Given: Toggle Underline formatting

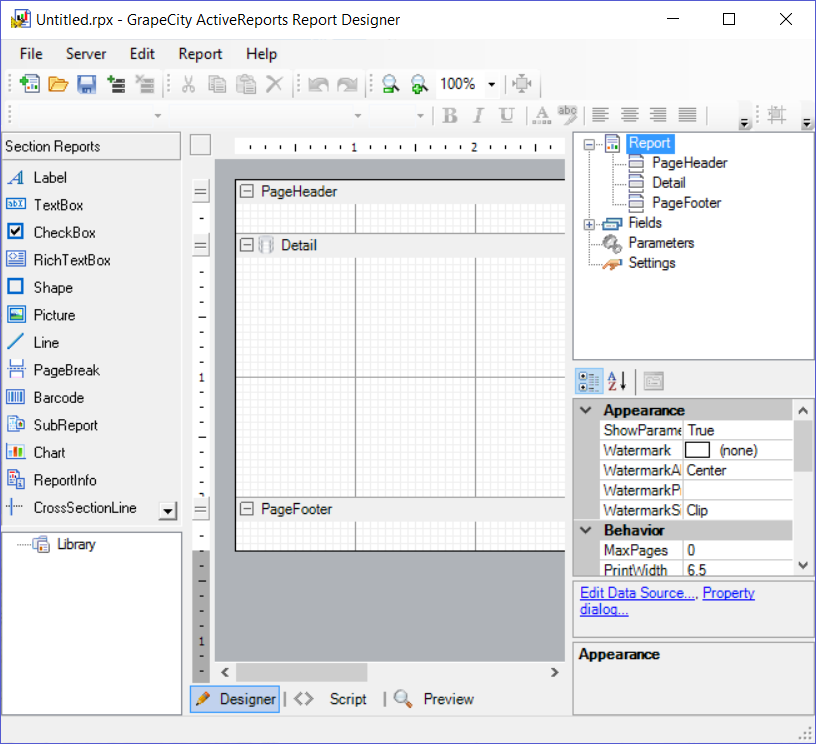Looking at the screenshot, I should click(506, 115).
